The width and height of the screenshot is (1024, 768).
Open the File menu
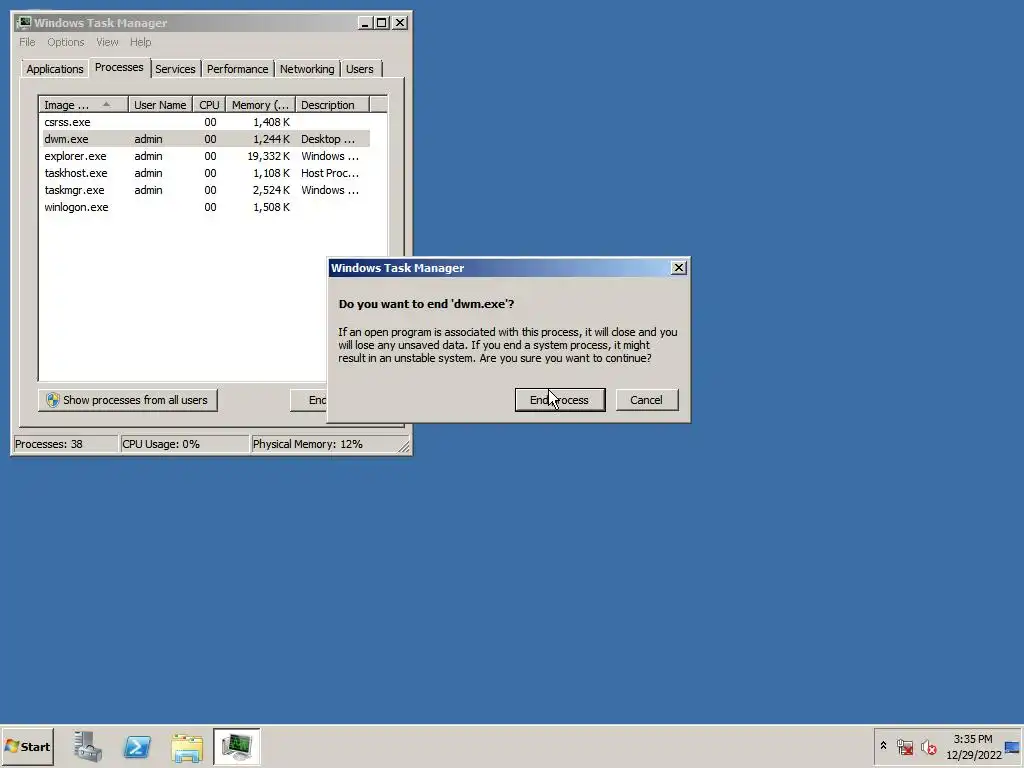tap(27, 42)
